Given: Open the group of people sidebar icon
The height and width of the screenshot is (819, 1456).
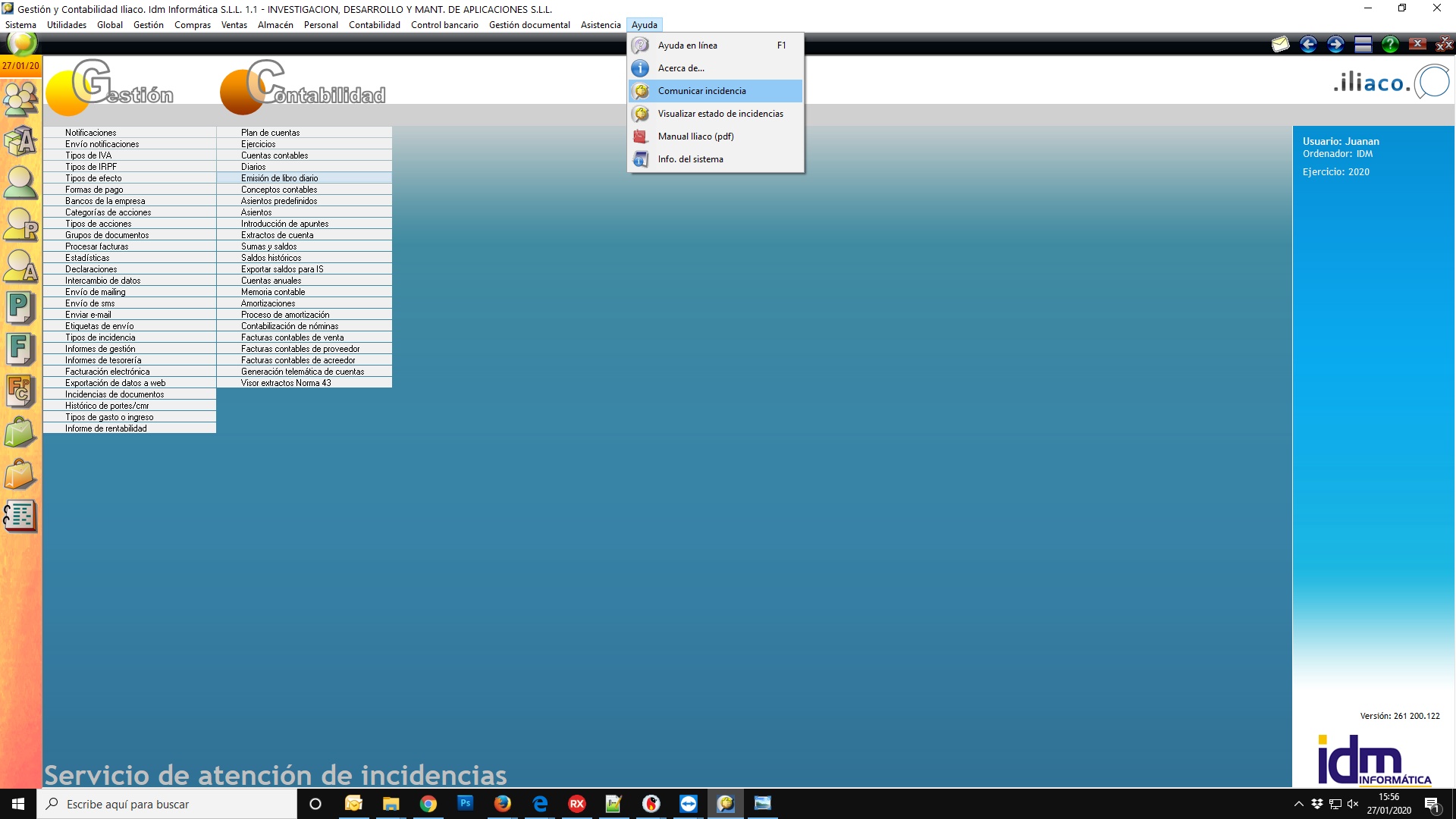Looking at the screenshot, I should click(20, 99).
